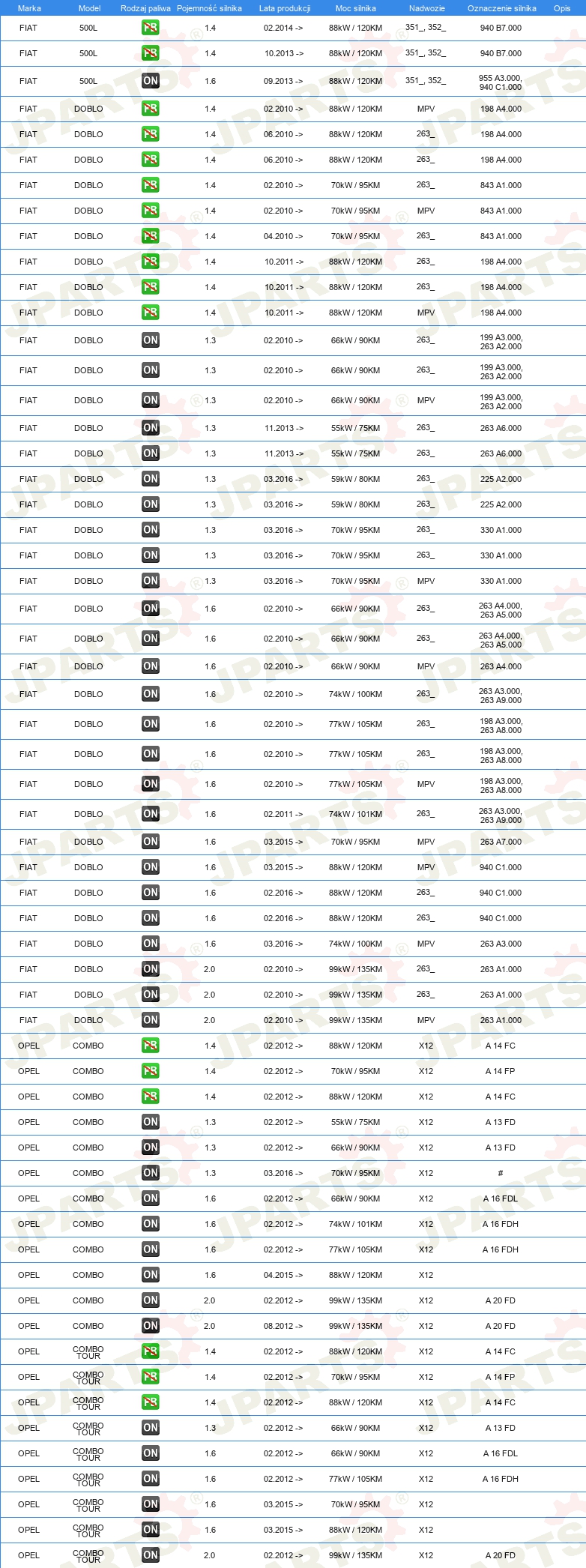Click diesel icon in COMBO TOUR 03.2015 70kW row
Screen dimensions: 586x1568
coord(151,1504)
